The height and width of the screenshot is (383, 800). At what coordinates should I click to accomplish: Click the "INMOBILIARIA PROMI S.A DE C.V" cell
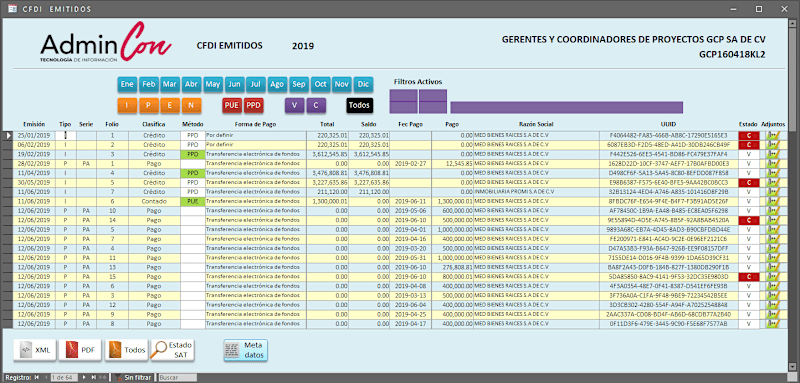[536, 192]
